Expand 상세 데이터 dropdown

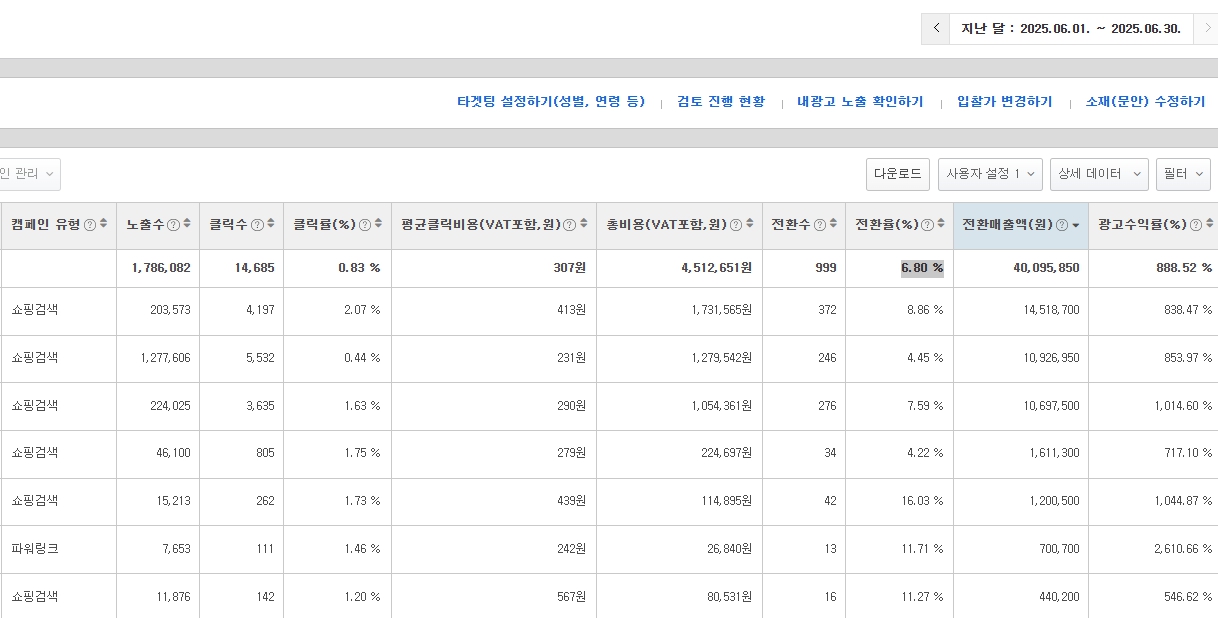1099,174
